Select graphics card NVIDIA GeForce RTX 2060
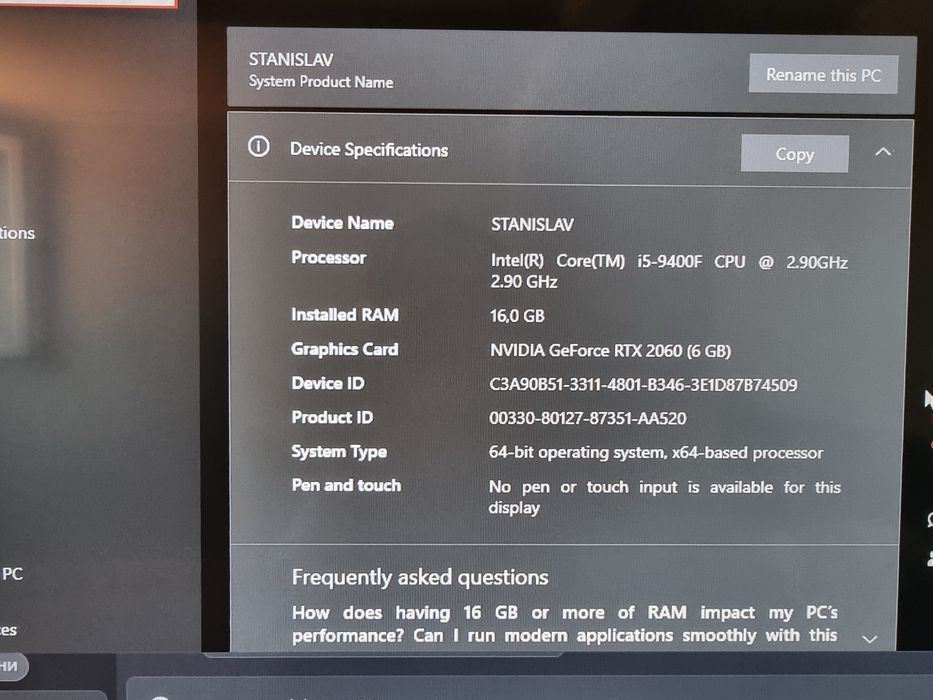The height and width of the screenshot is (700, 933). 586,350
